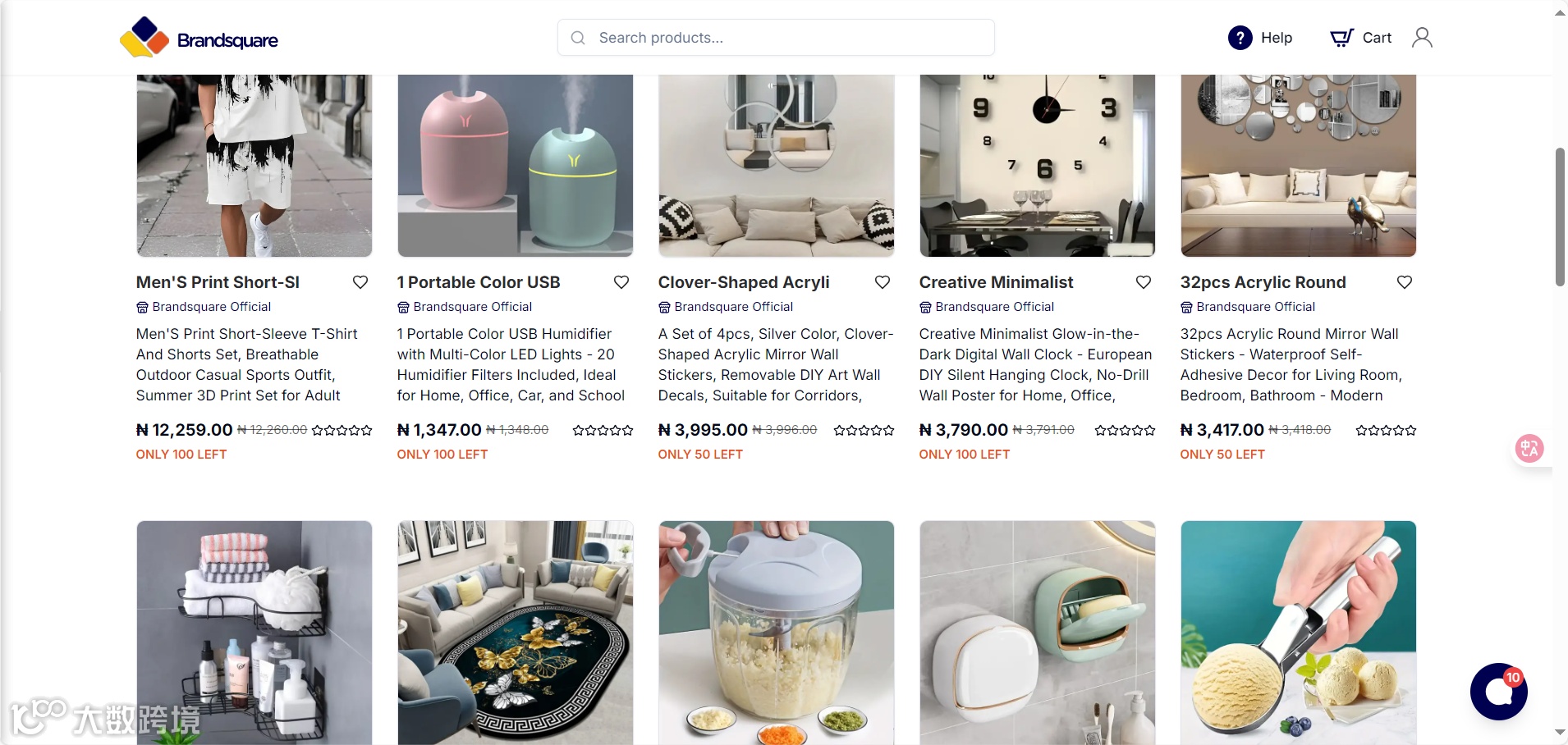Click the pink translate floating icon
Screen dimensions: 1568x745
click(1529, 448)
